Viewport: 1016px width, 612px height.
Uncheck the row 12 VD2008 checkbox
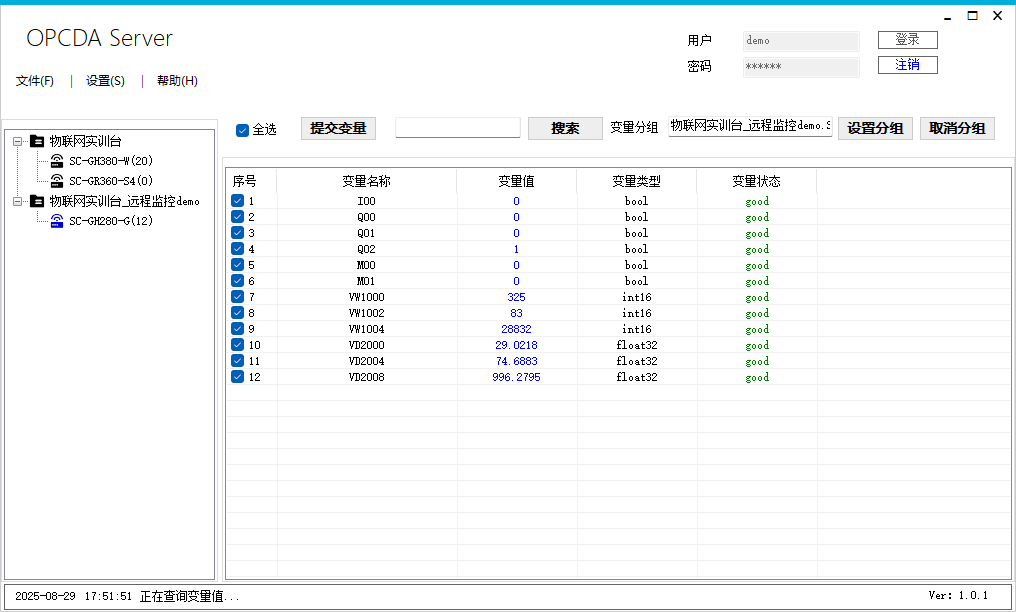(x=238, y=377)
